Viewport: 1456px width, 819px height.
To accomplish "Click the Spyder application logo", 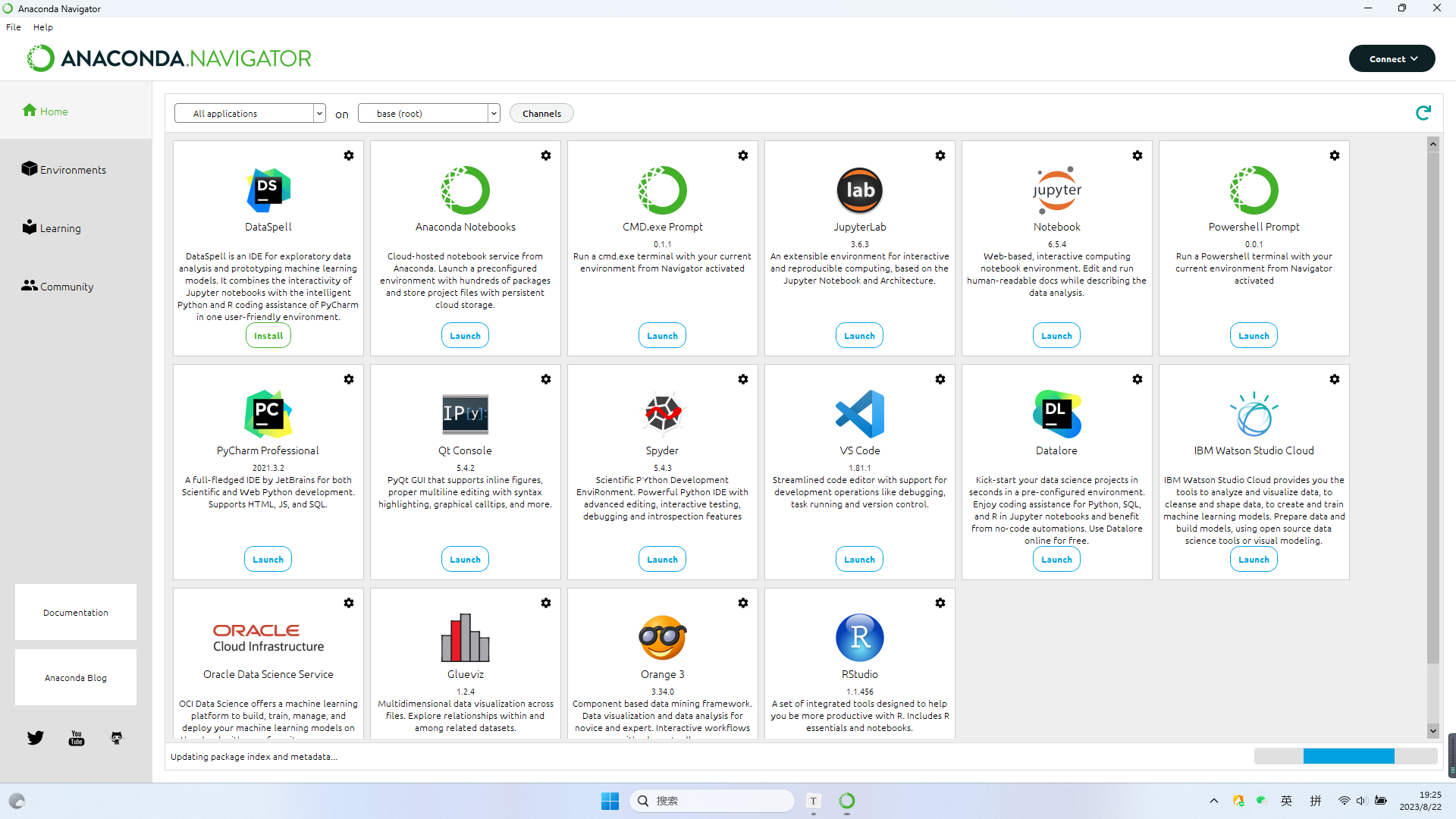I will point(663,414).
